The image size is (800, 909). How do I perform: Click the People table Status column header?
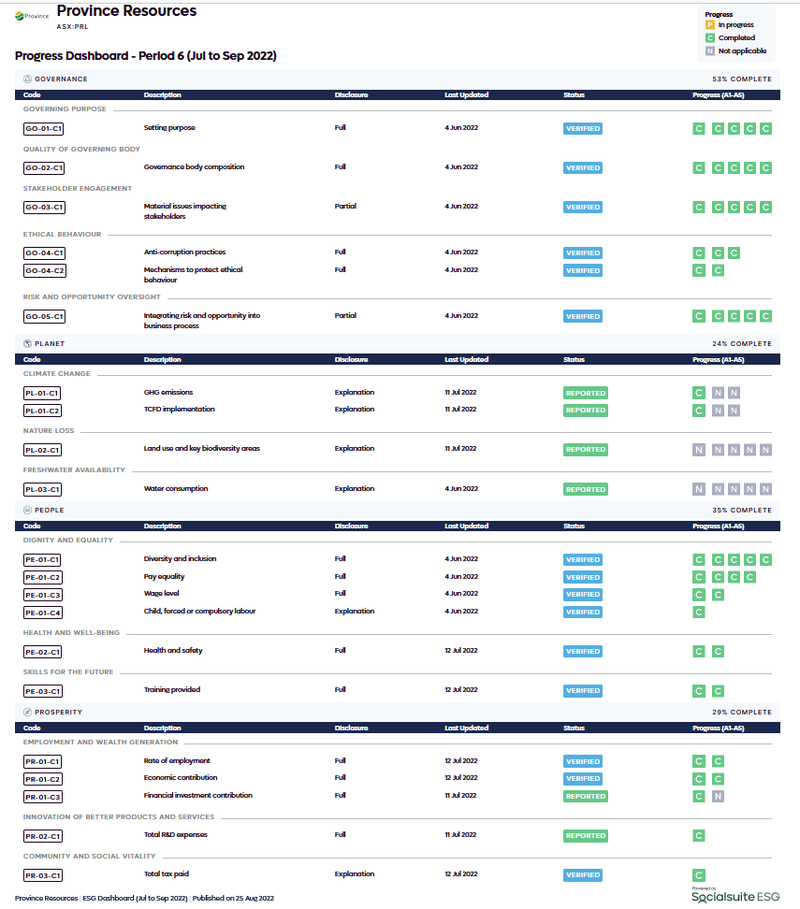[x=574, y=526]
